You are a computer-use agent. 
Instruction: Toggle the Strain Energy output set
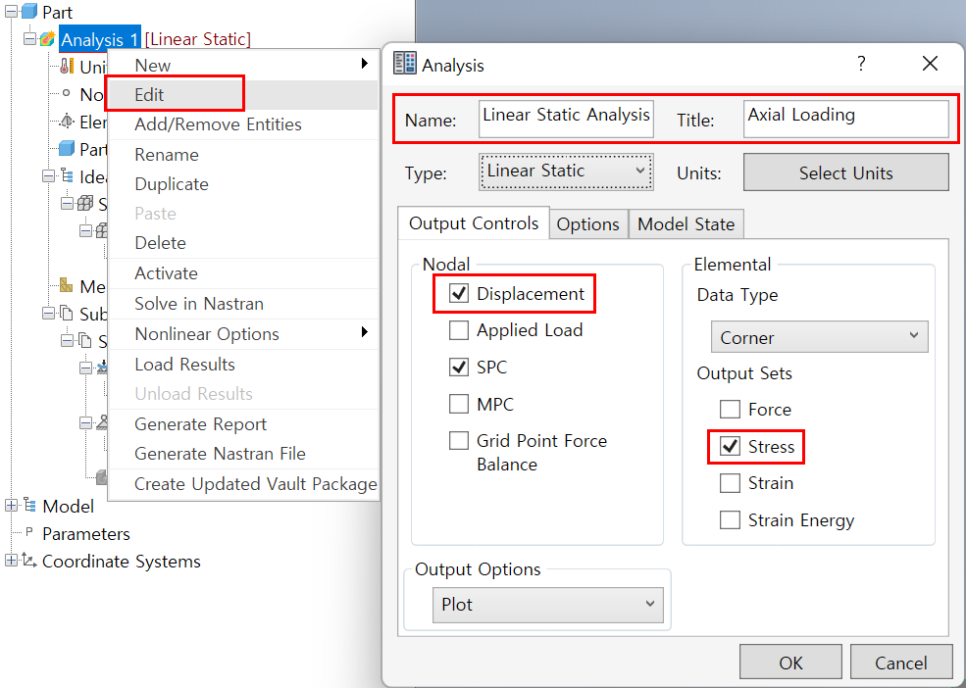pyautogui.click(x=730, y=520)
